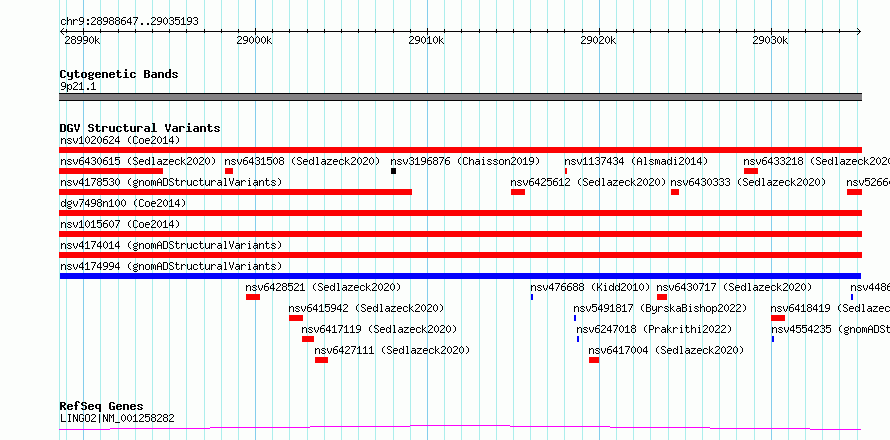Click the nsv1020624 (Coe2014) variant bar
Viewport: 890px width, 440px height.
click(x=460, y=150)
